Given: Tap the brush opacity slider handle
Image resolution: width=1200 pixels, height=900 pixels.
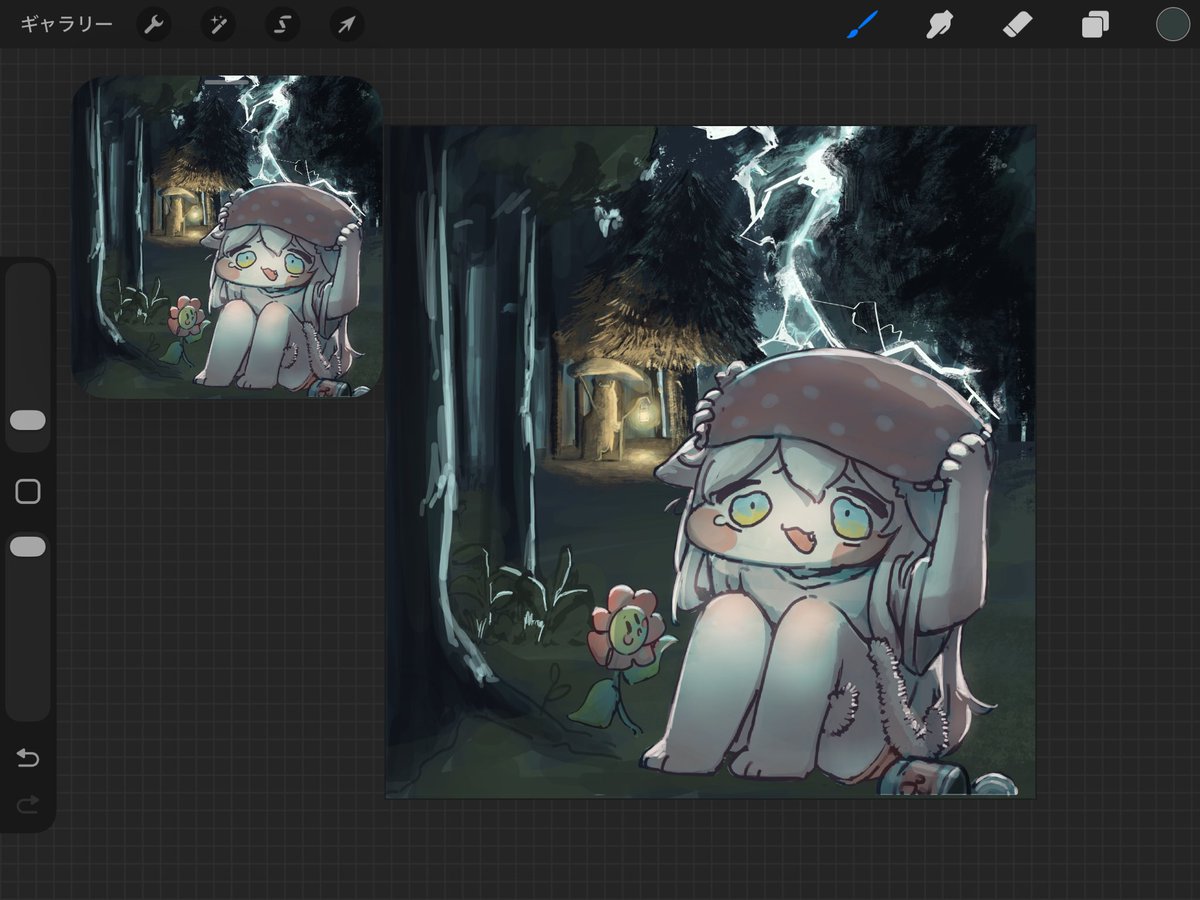Looking at the screenshot, I should coord(28,546).
